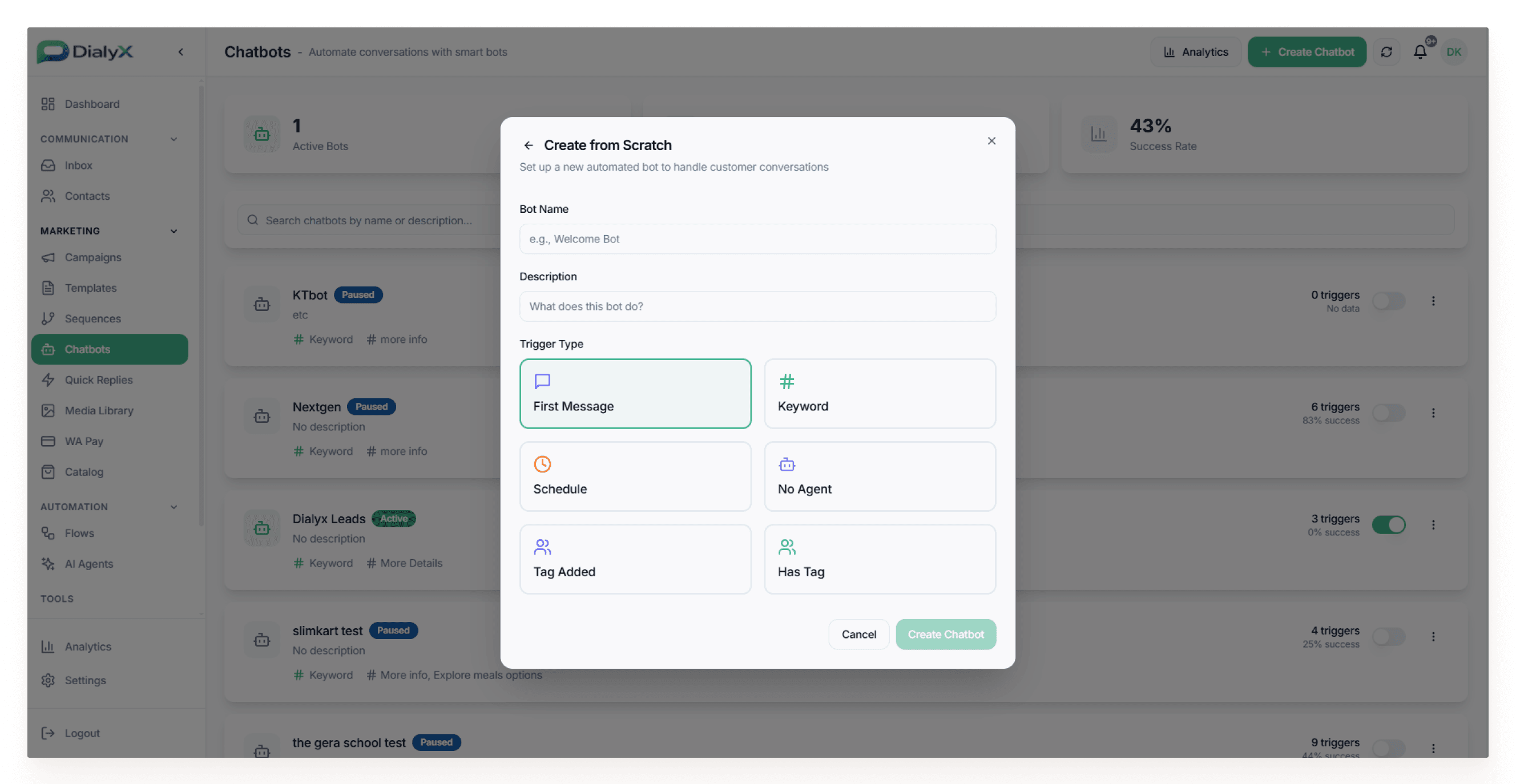Open the notifications bell
Image resolution: width=1516 pixels, height=784 pixels.
pyautogui.click(x=1420, y=52)
